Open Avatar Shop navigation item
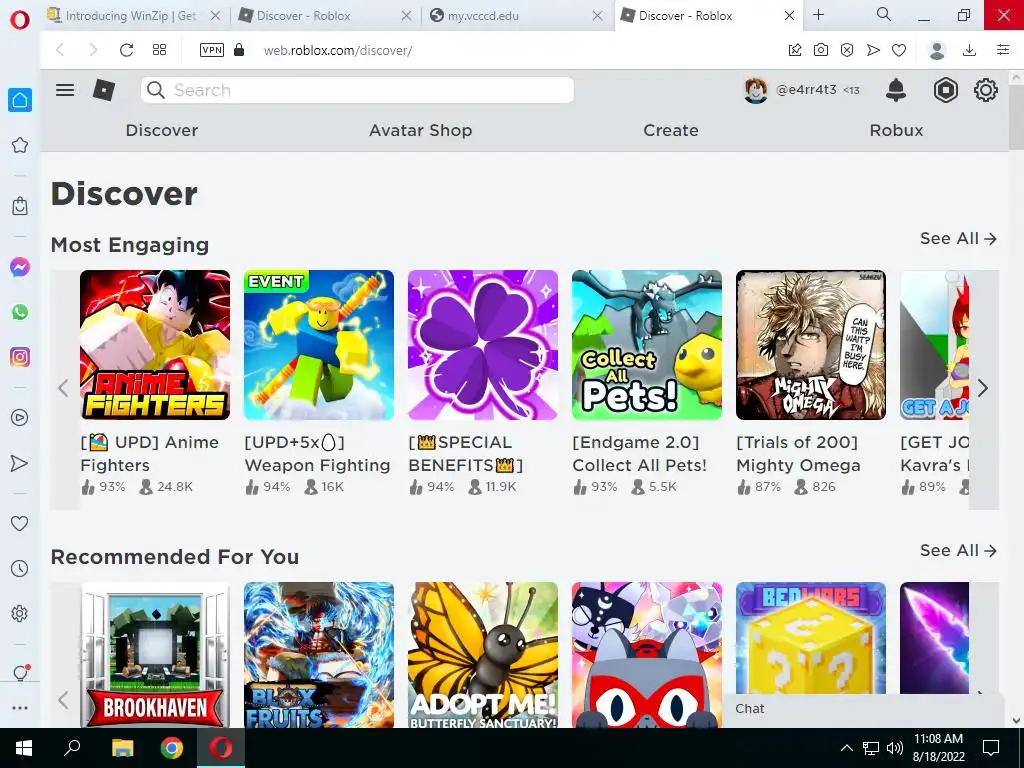 click(x=421, y=130)
